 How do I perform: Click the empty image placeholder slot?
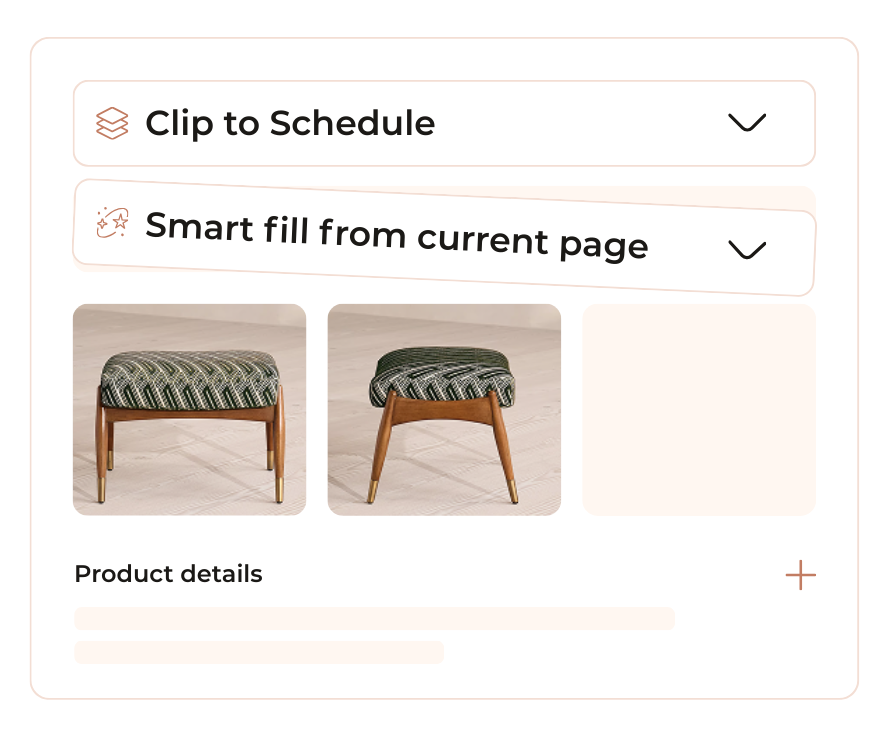[x=699, y=410]
